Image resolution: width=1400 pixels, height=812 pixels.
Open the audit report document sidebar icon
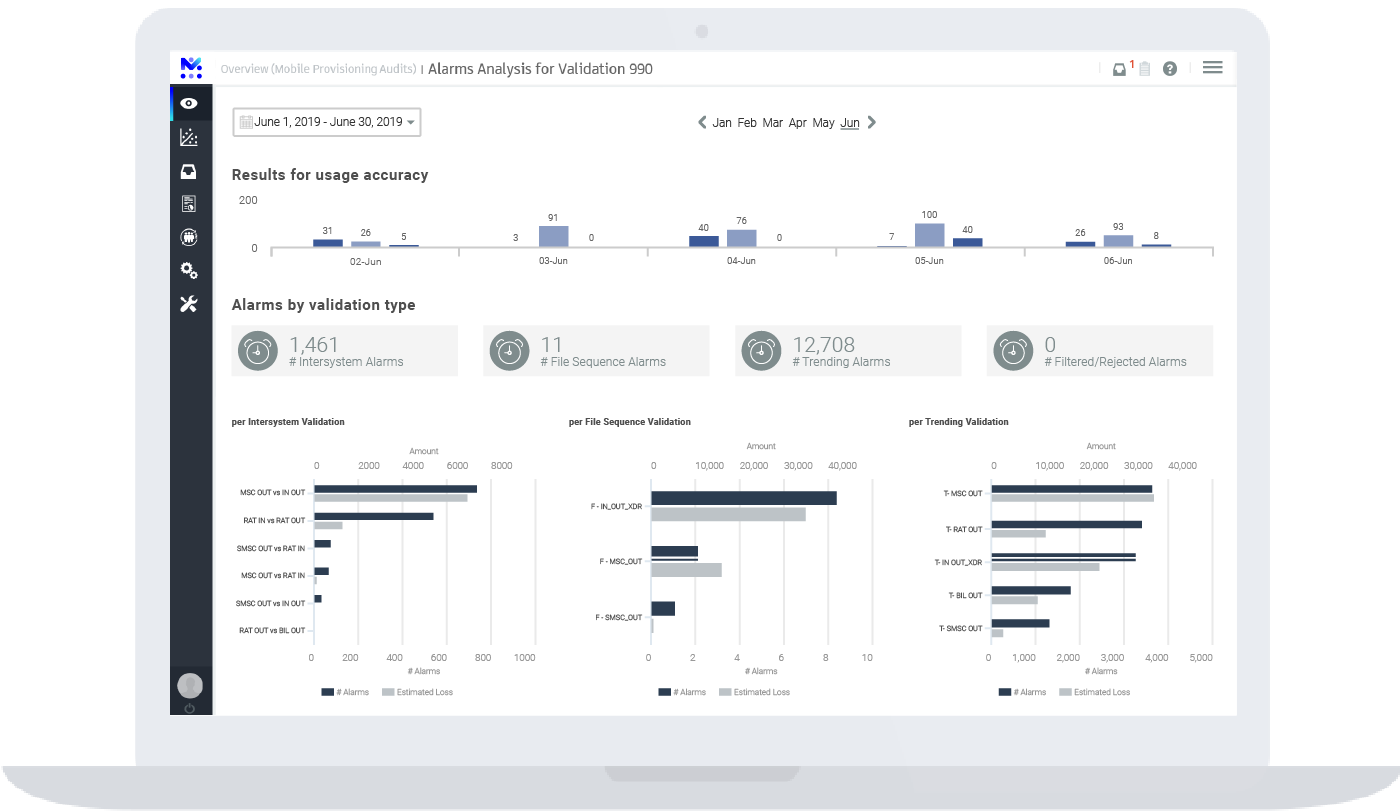[x=189, y=203]
